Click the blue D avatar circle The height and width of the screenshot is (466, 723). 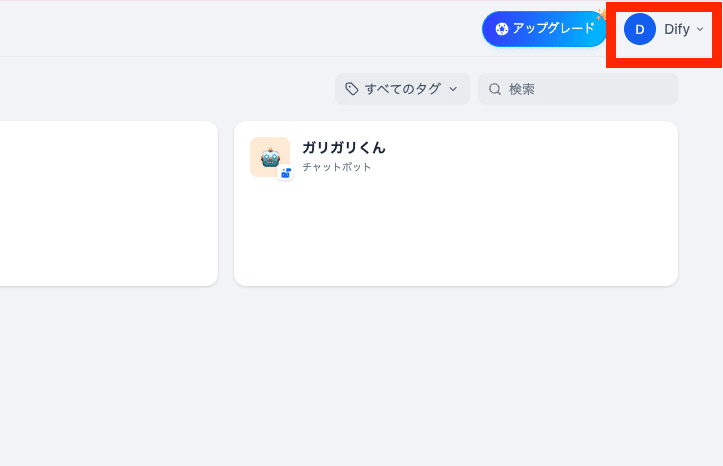[640, 29]
